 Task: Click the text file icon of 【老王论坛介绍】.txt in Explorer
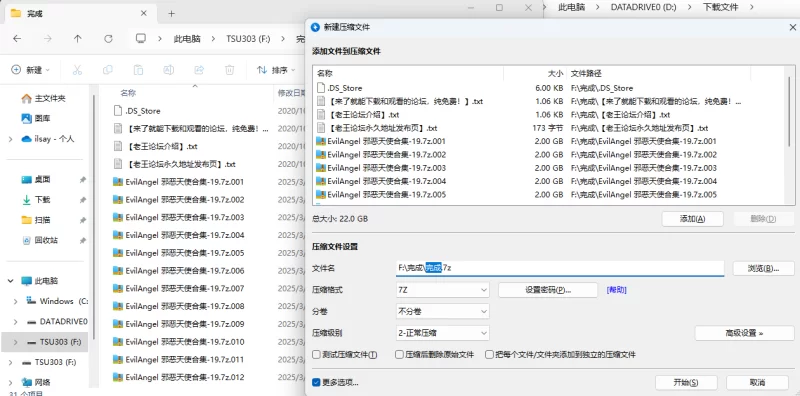point(118,146)
